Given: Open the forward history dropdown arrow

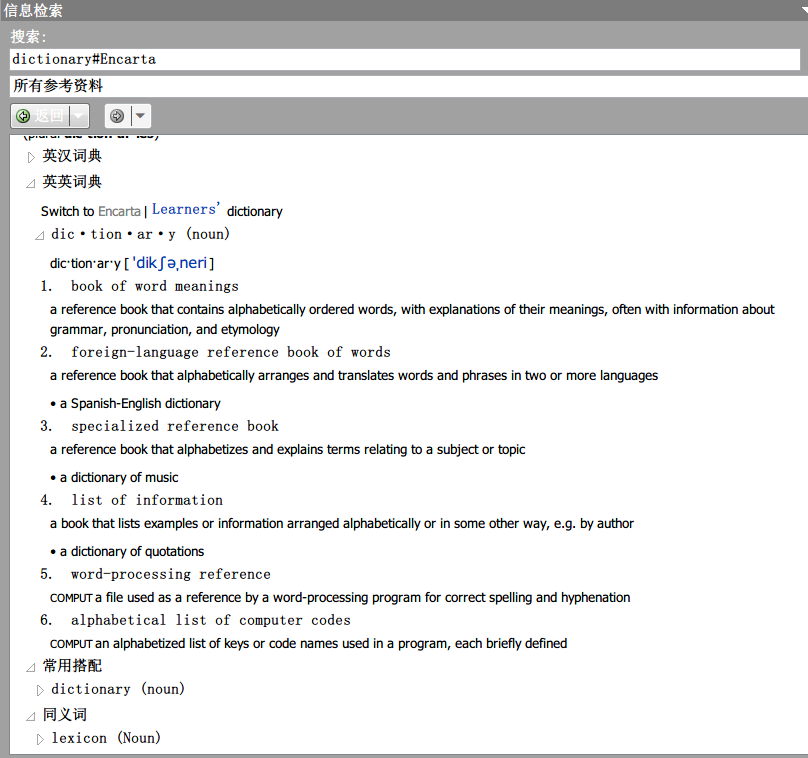Looking at the screenshot, I should click(x=140, y=116).
